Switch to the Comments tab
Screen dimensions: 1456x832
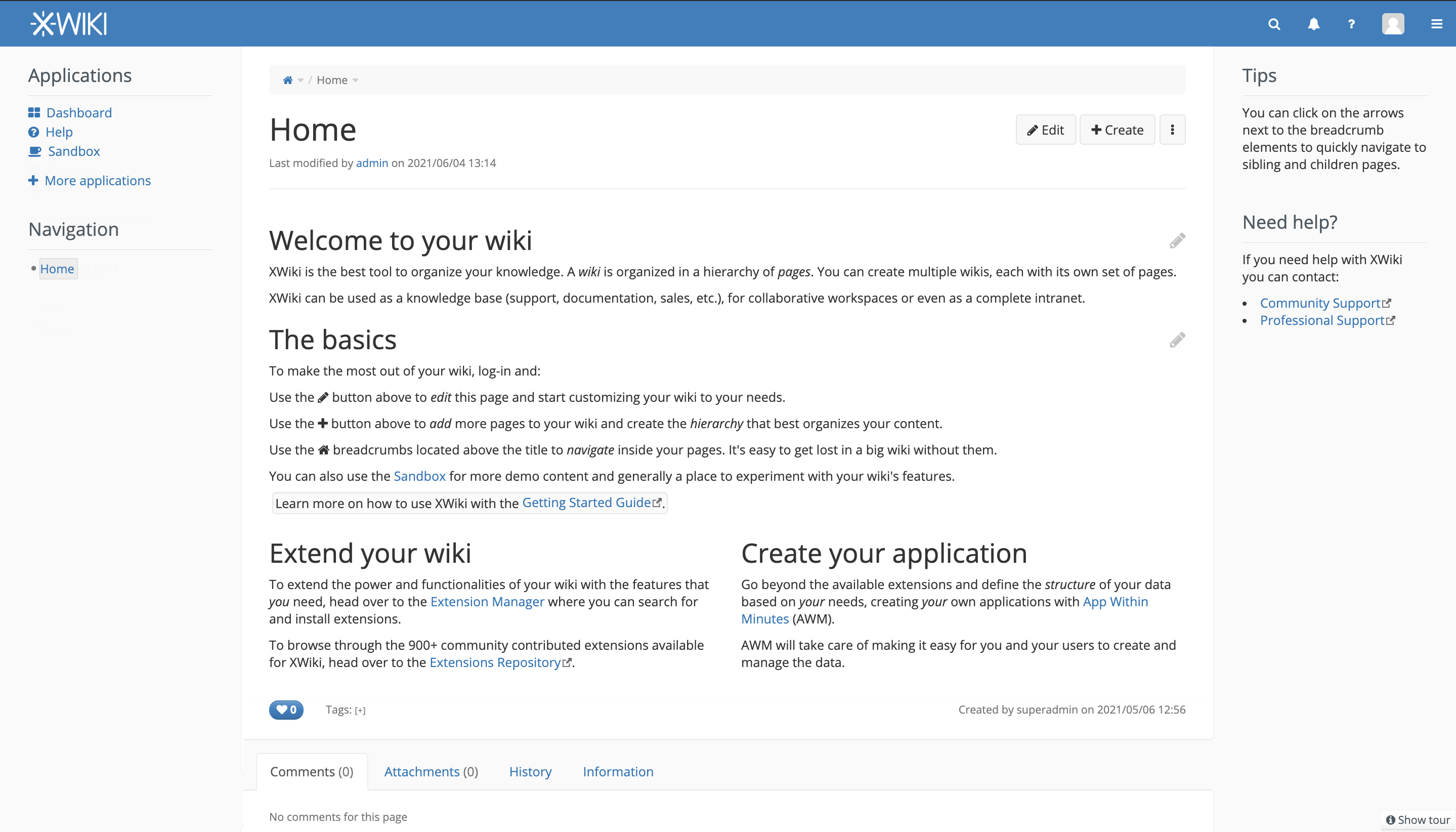(x=312, y=772)
